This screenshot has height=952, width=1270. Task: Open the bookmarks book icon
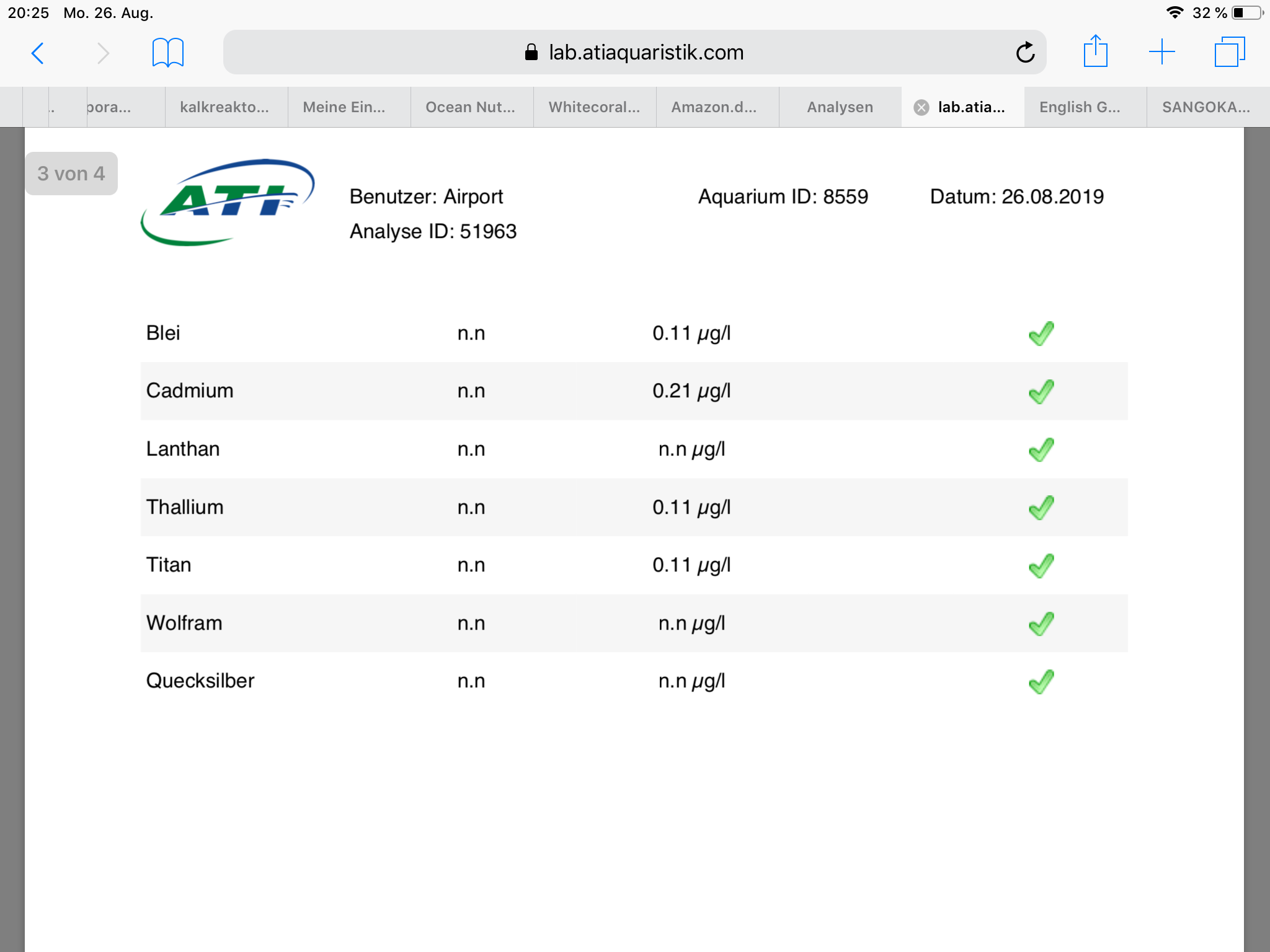167,52
